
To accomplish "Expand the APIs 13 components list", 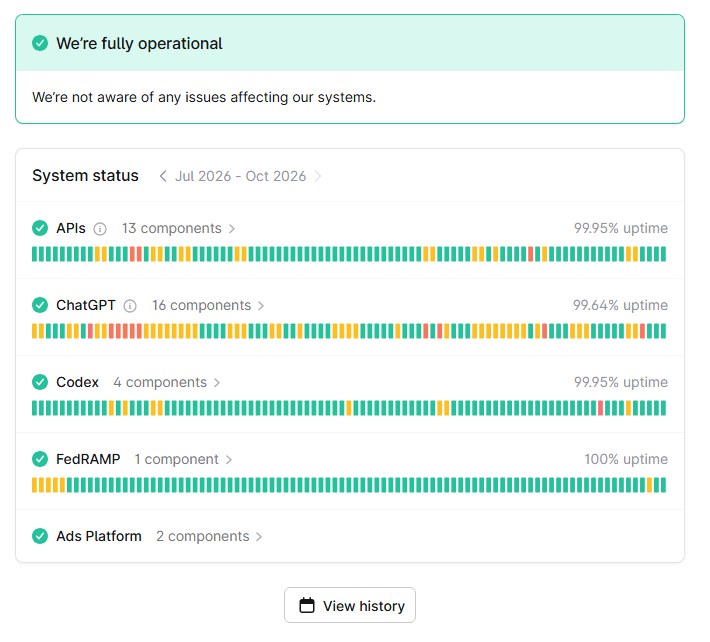I will click(x=178, y=229).
